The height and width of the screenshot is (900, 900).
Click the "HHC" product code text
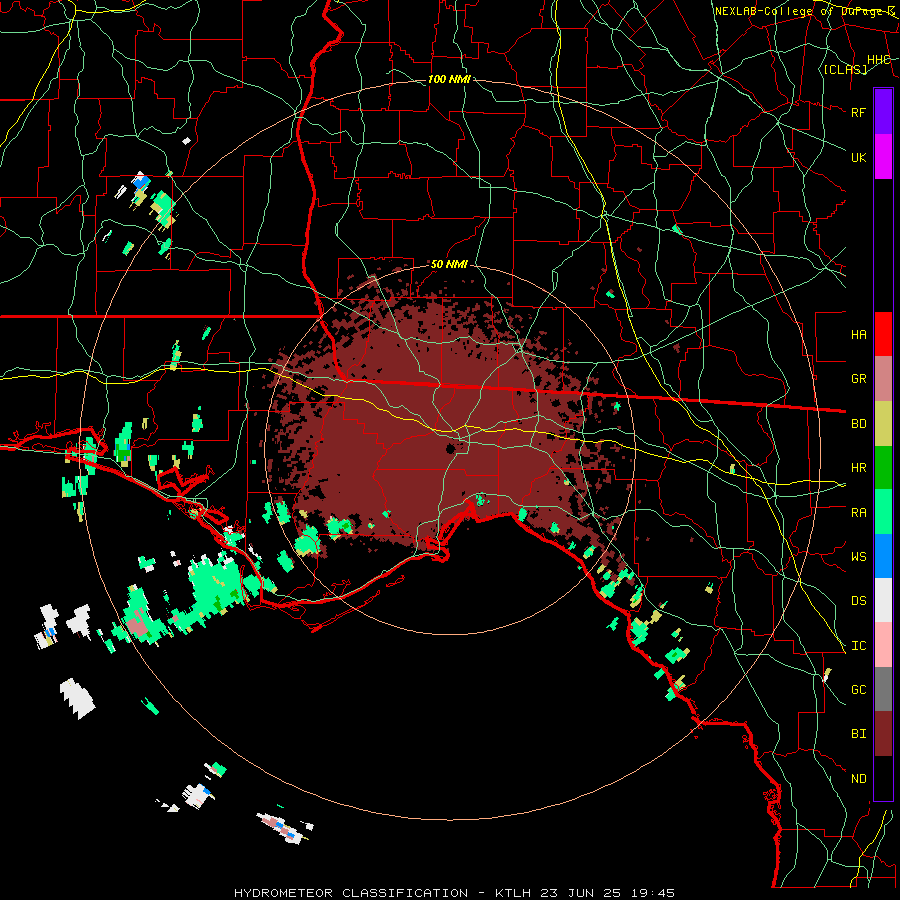click(878, 60)
